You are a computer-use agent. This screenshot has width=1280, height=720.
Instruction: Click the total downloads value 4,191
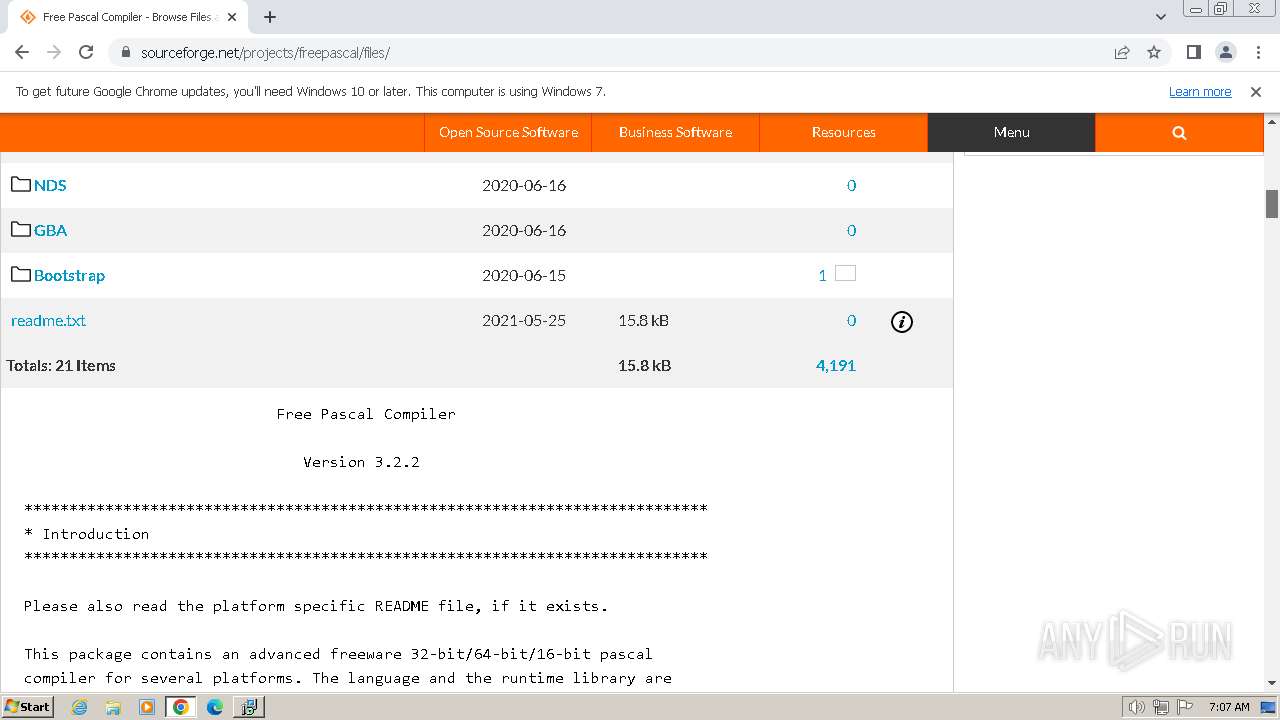tap(835, 365)
